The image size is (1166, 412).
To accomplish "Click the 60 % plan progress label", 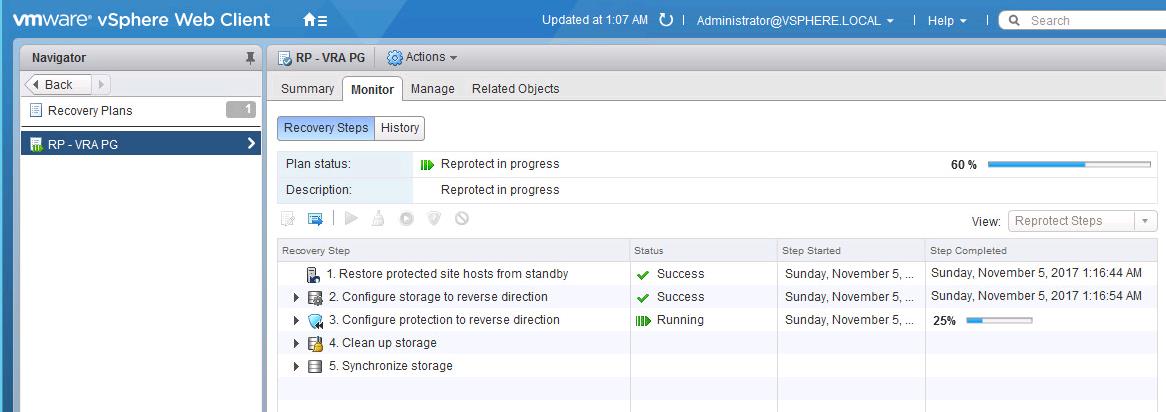I will coord(964,165).
